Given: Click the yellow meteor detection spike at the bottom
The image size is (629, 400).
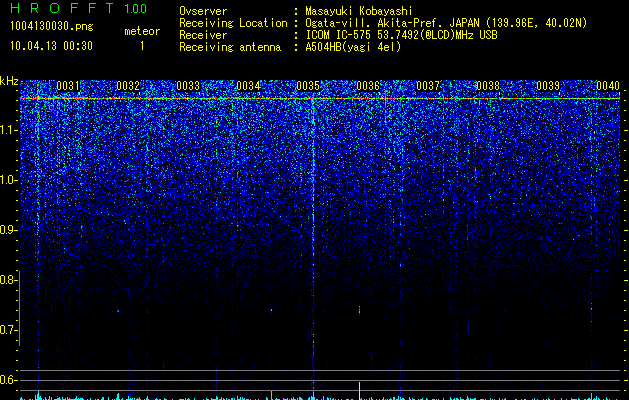Looking at the screenshot, I should [x=359, y=391].
